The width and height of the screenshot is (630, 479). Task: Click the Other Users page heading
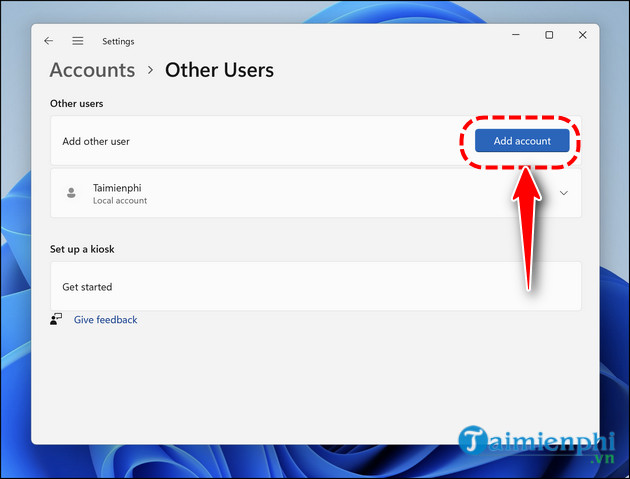[219, 70]
